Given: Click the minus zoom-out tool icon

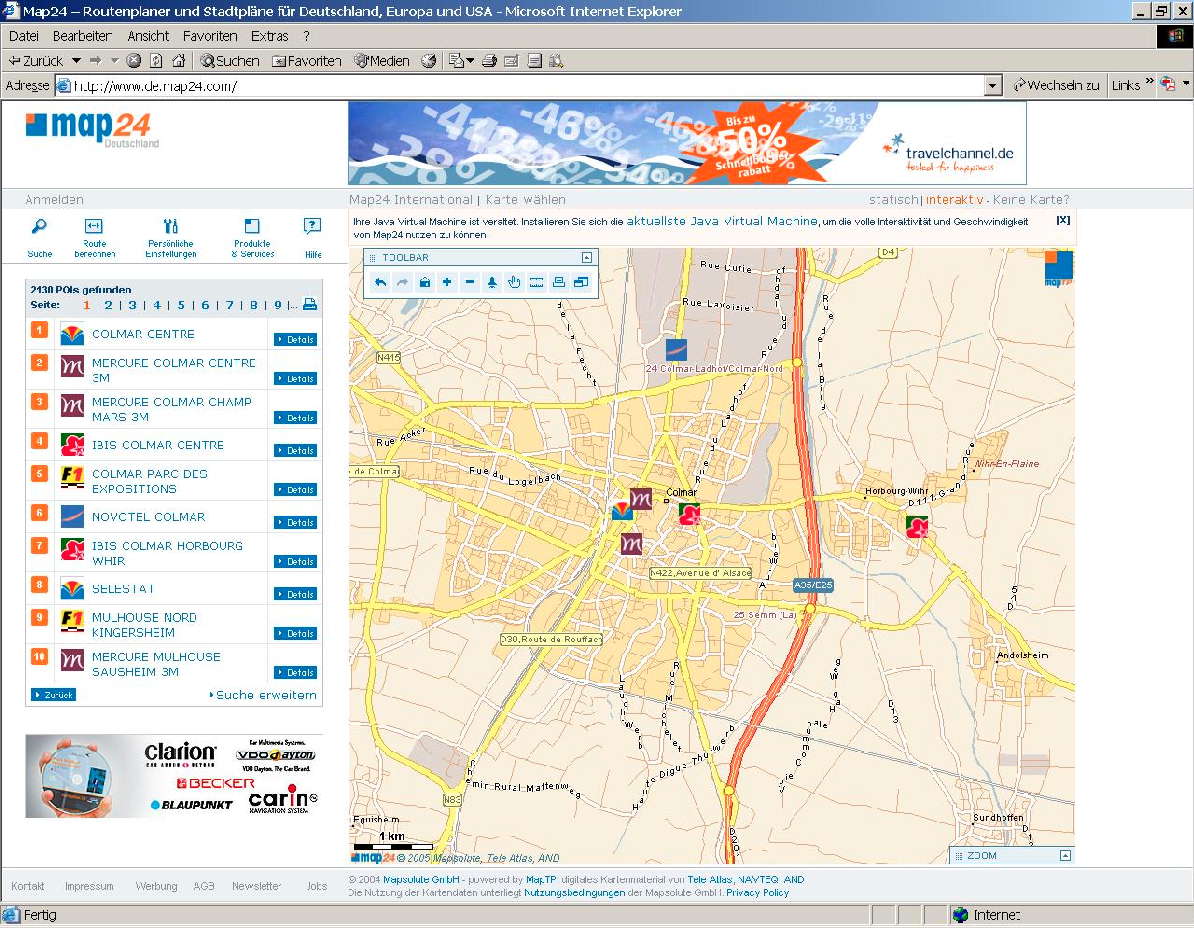Looking at the screenshot, I should coord(469,283).
